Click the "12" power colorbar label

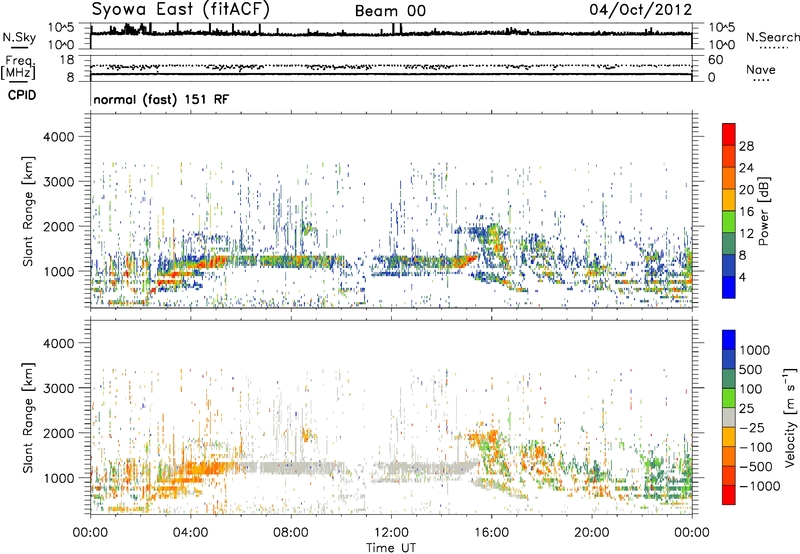click(x=746, y=234)
